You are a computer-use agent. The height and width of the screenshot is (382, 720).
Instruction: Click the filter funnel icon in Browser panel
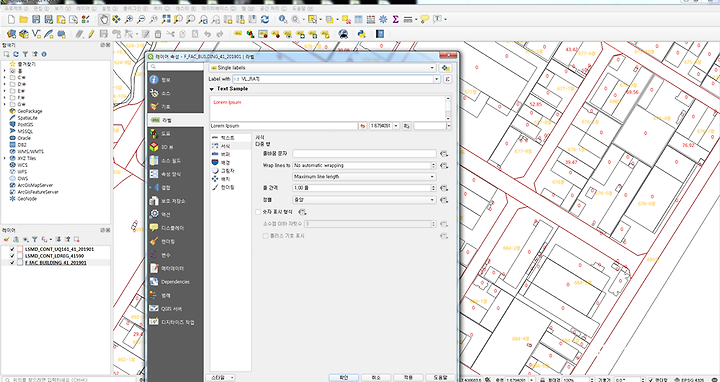25,54
